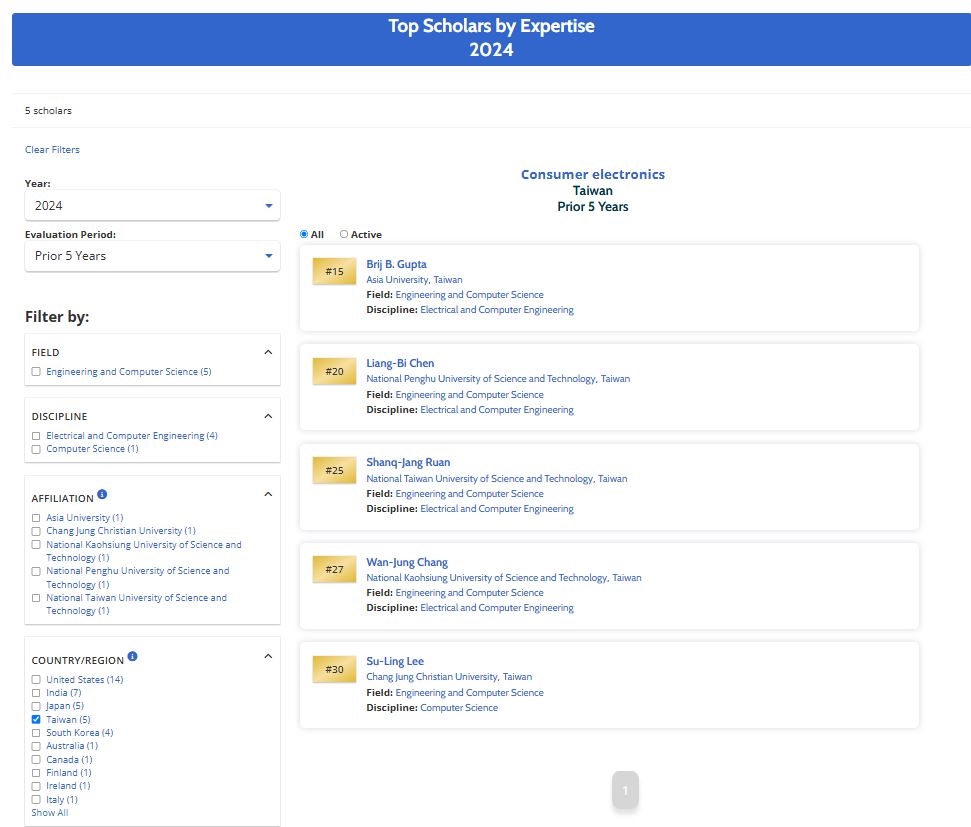Click the Clear Filters link

coord(52,150)
